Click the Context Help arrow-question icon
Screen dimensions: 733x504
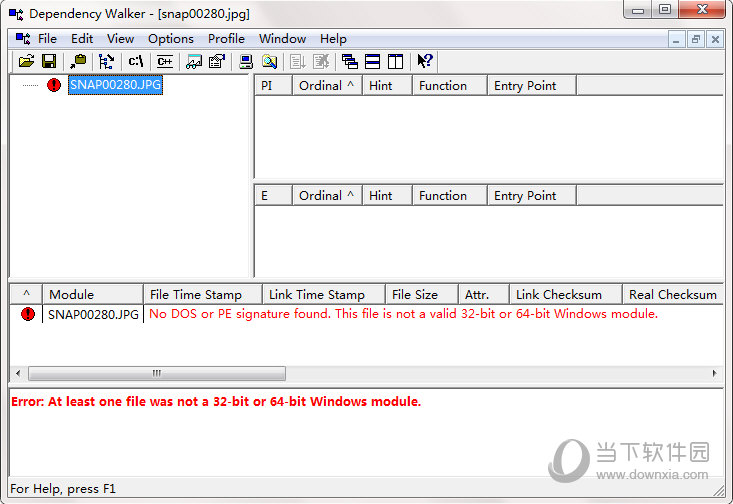pyautogui.click(x=425, y=61)
